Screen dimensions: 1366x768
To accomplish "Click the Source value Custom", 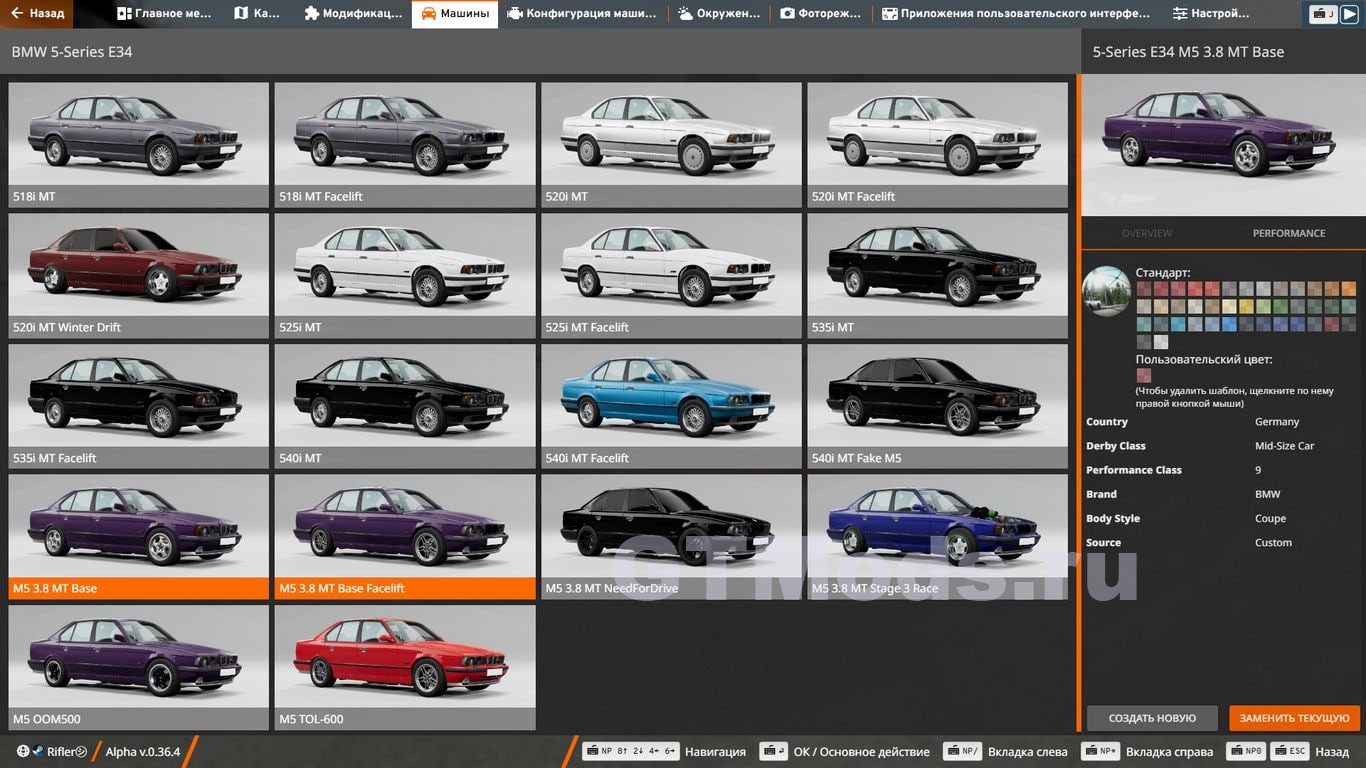I will (1273, 542).
